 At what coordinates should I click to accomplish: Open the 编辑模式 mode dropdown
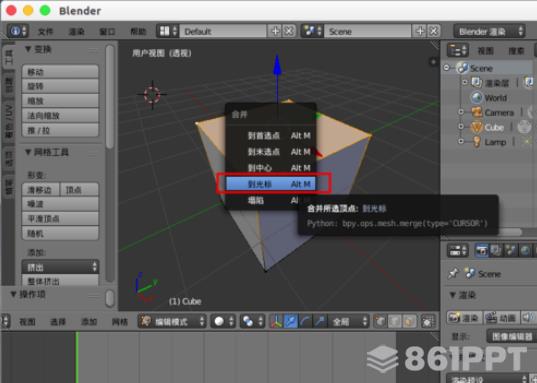point(172,321)
